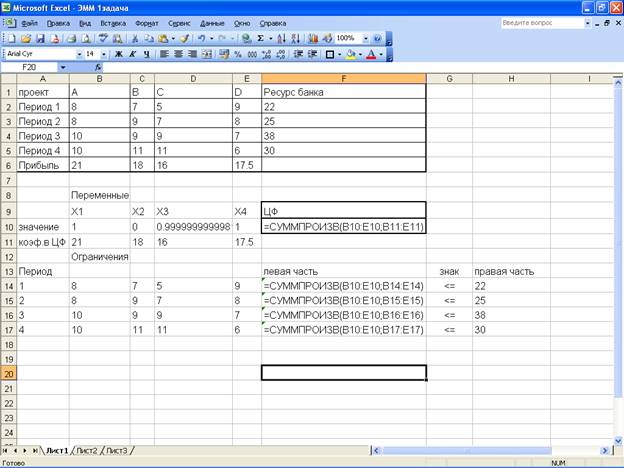
Task: Open the Fill Color paint bucket
Action: pyautogui.click(x=350, y=54)
